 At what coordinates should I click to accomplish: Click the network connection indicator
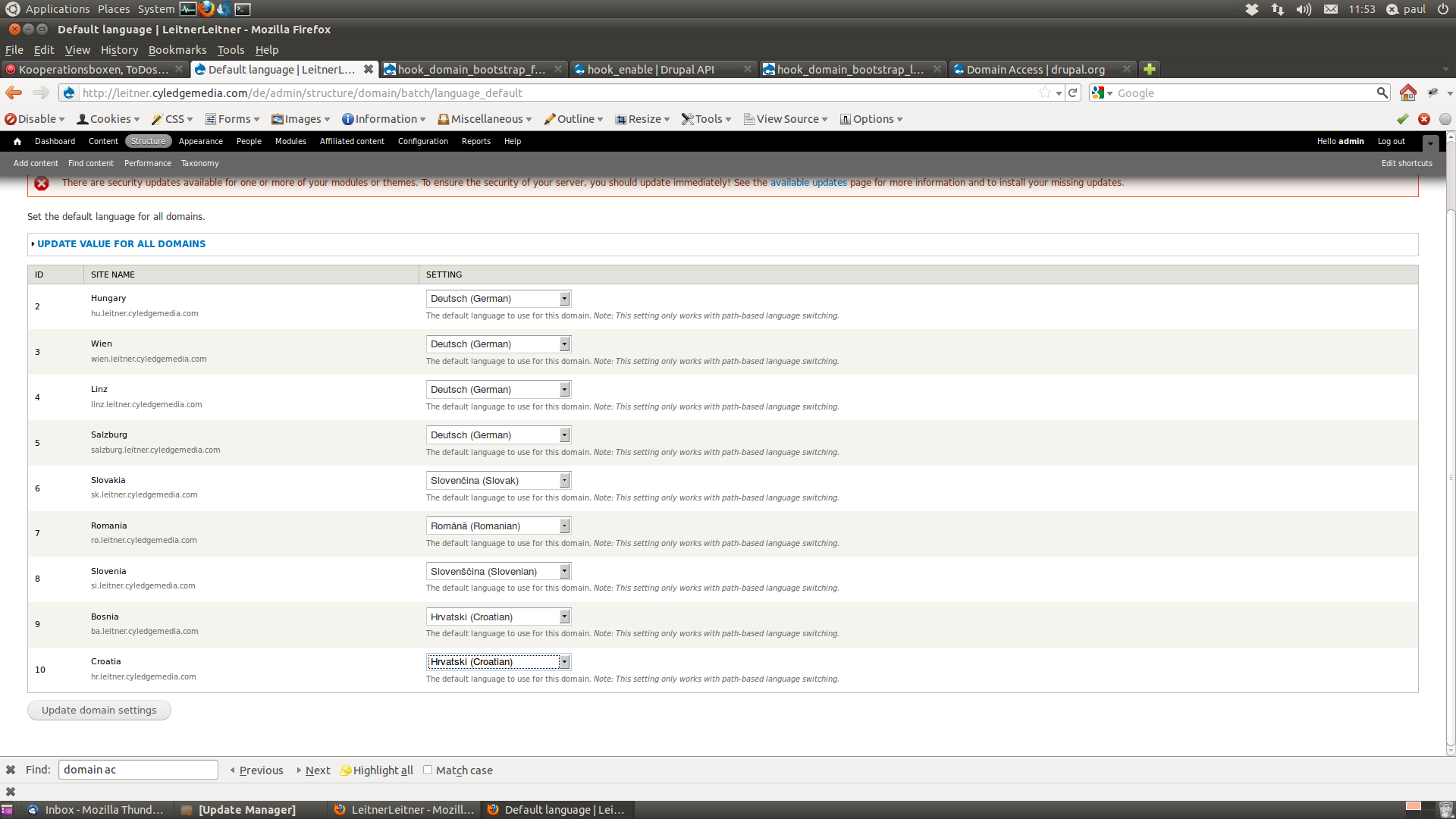coord(1278,9)
